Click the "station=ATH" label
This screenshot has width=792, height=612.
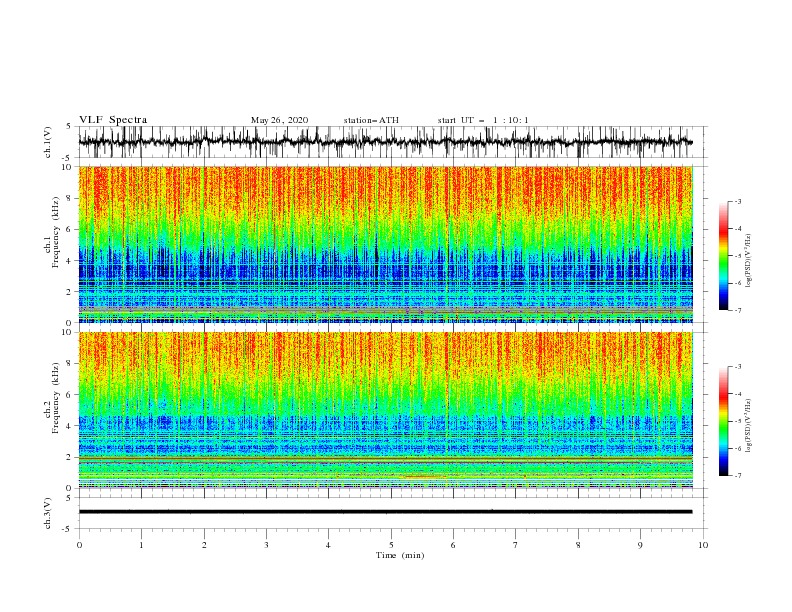(371, 120)
